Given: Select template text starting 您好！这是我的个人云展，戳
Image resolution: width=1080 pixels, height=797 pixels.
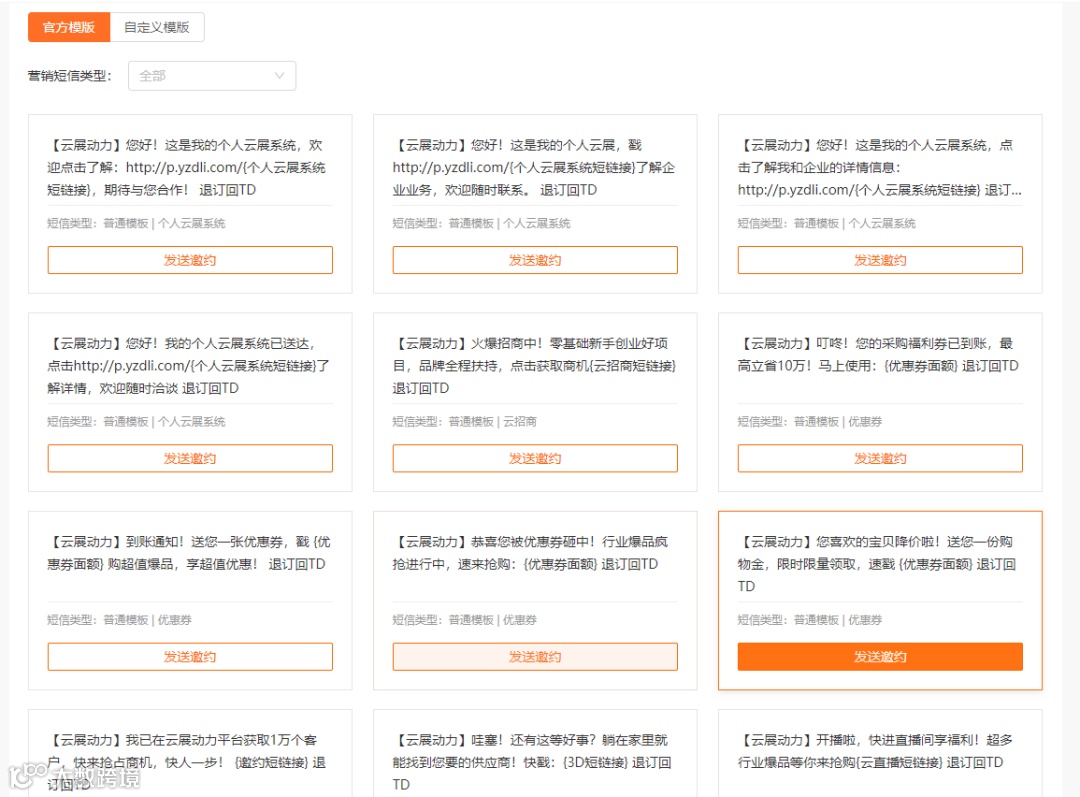Looking at the screenshot, I should (x=534, y=167).
